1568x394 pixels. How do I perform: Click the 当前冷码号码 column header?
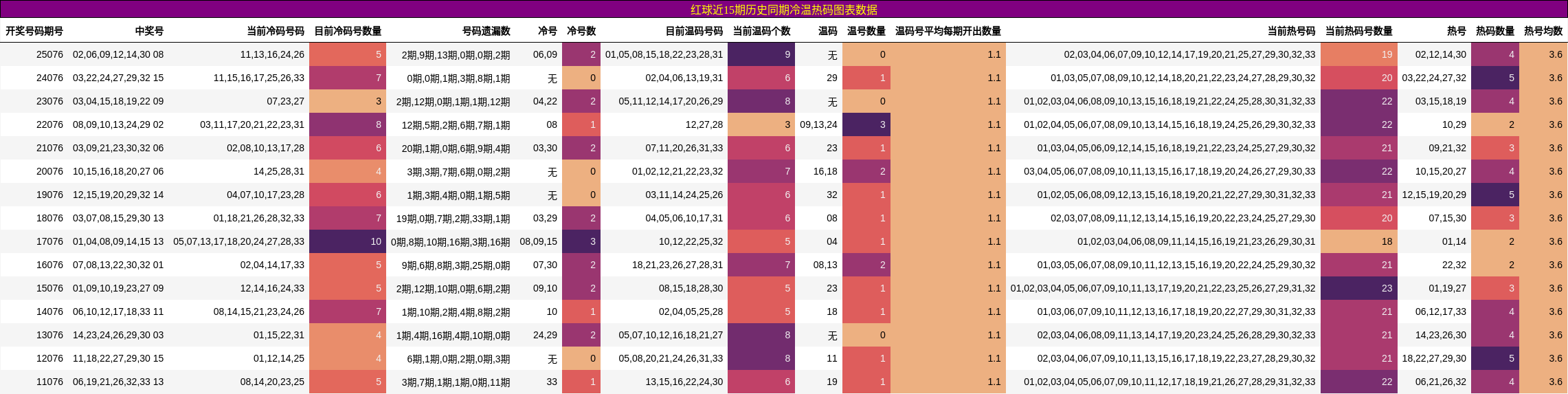point(276,31)
